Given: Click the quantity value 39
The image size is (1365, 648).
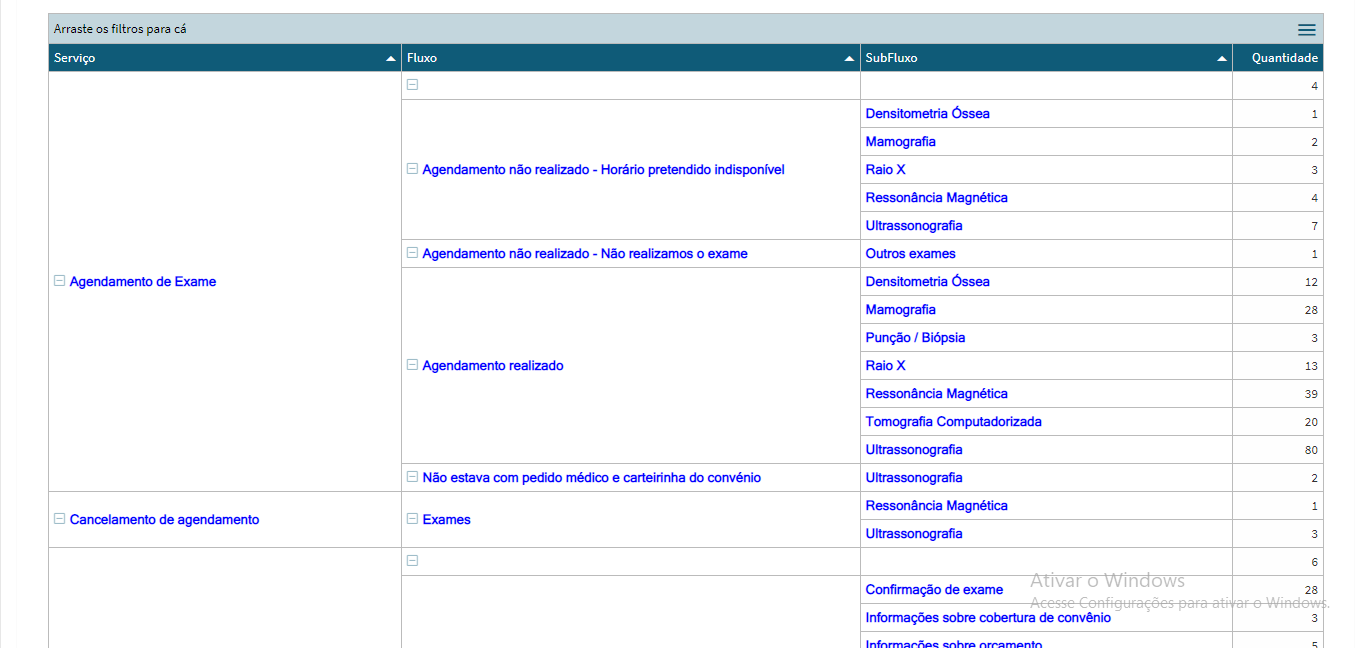Looking at the screenshot, I should tap(1311, 394).
